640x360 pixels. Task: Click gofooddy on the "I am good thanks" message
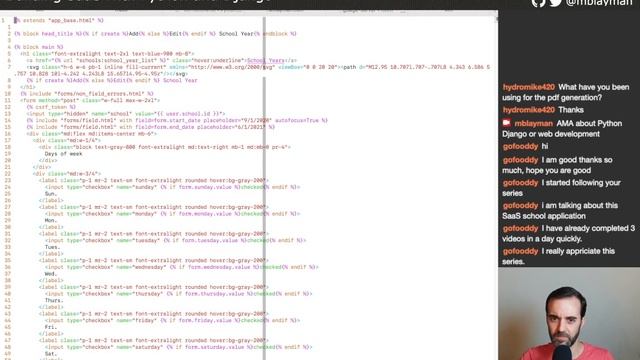coord(520,160)
